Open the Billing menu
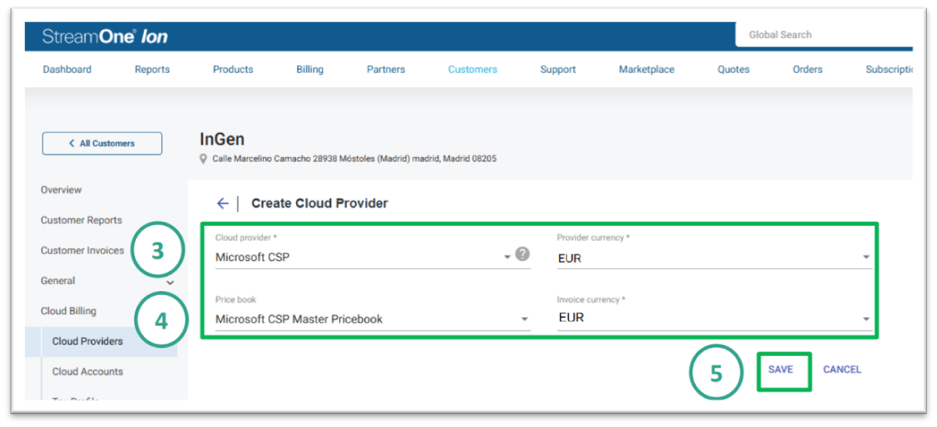Viewport: 937px width, 427px height. coord(310,70)
